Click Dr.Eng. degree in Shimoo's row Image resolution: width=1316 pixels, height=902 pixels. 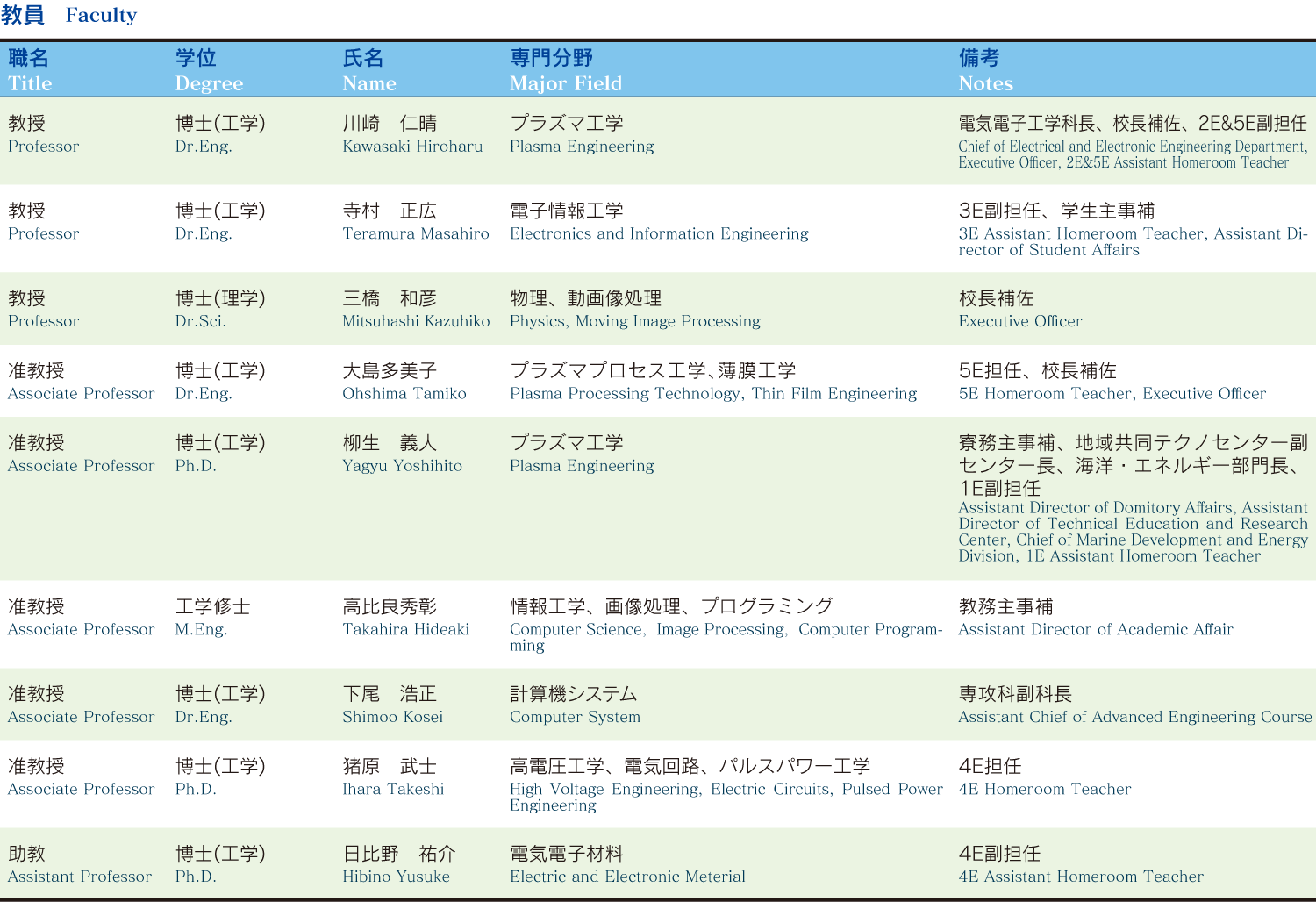[204, 718]
